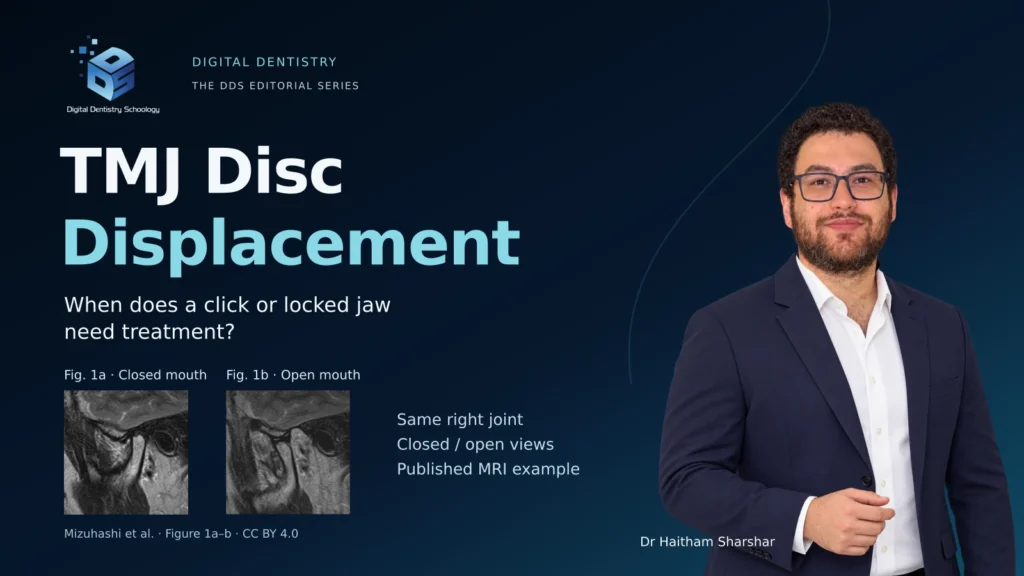Click the 'Published MRI example' text
This screenshot has height=576, width=1024.
point(488,469)
